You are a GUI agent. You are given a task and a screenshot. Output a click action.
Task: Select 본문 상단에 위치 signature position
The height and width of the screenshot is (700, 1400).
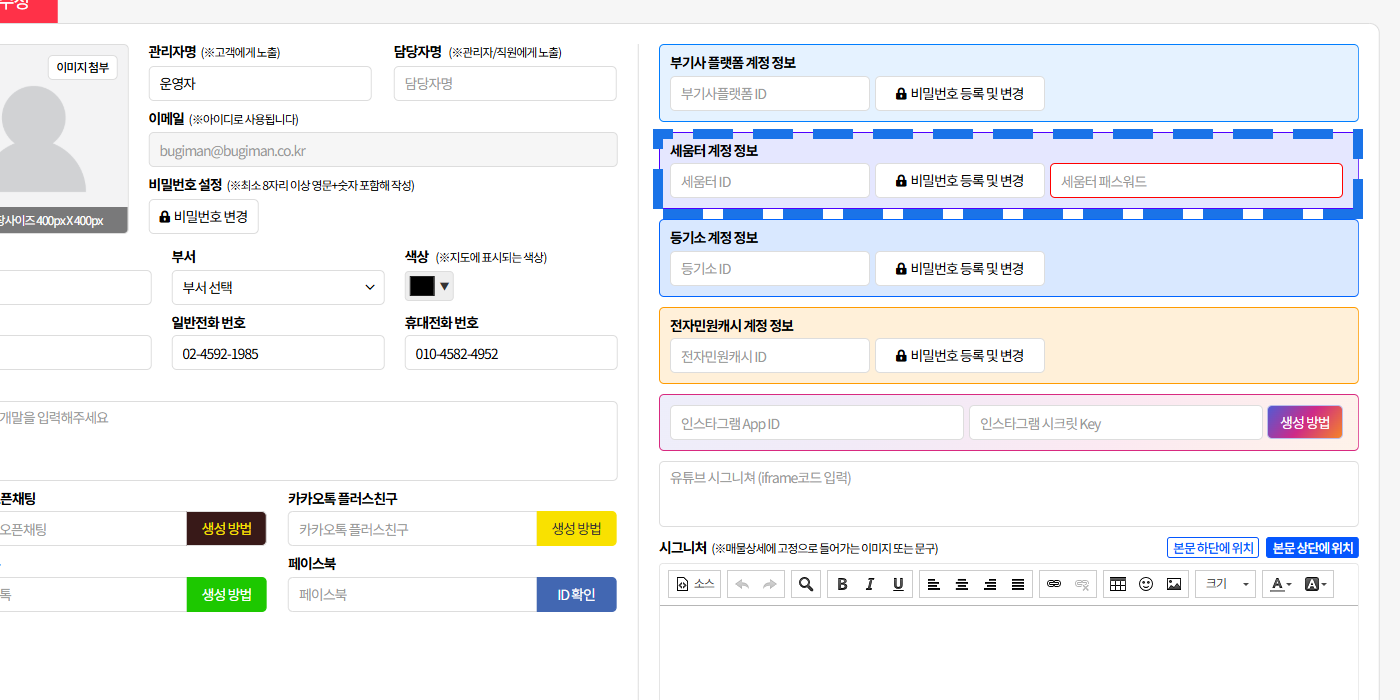1312,548
